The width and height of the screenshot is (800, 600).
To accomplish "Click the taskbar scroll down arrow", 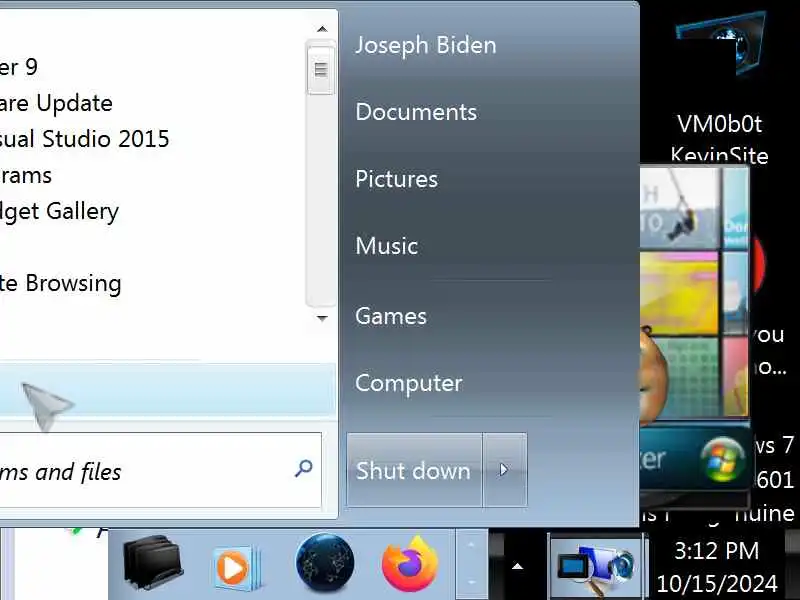I will click(471, 582).
